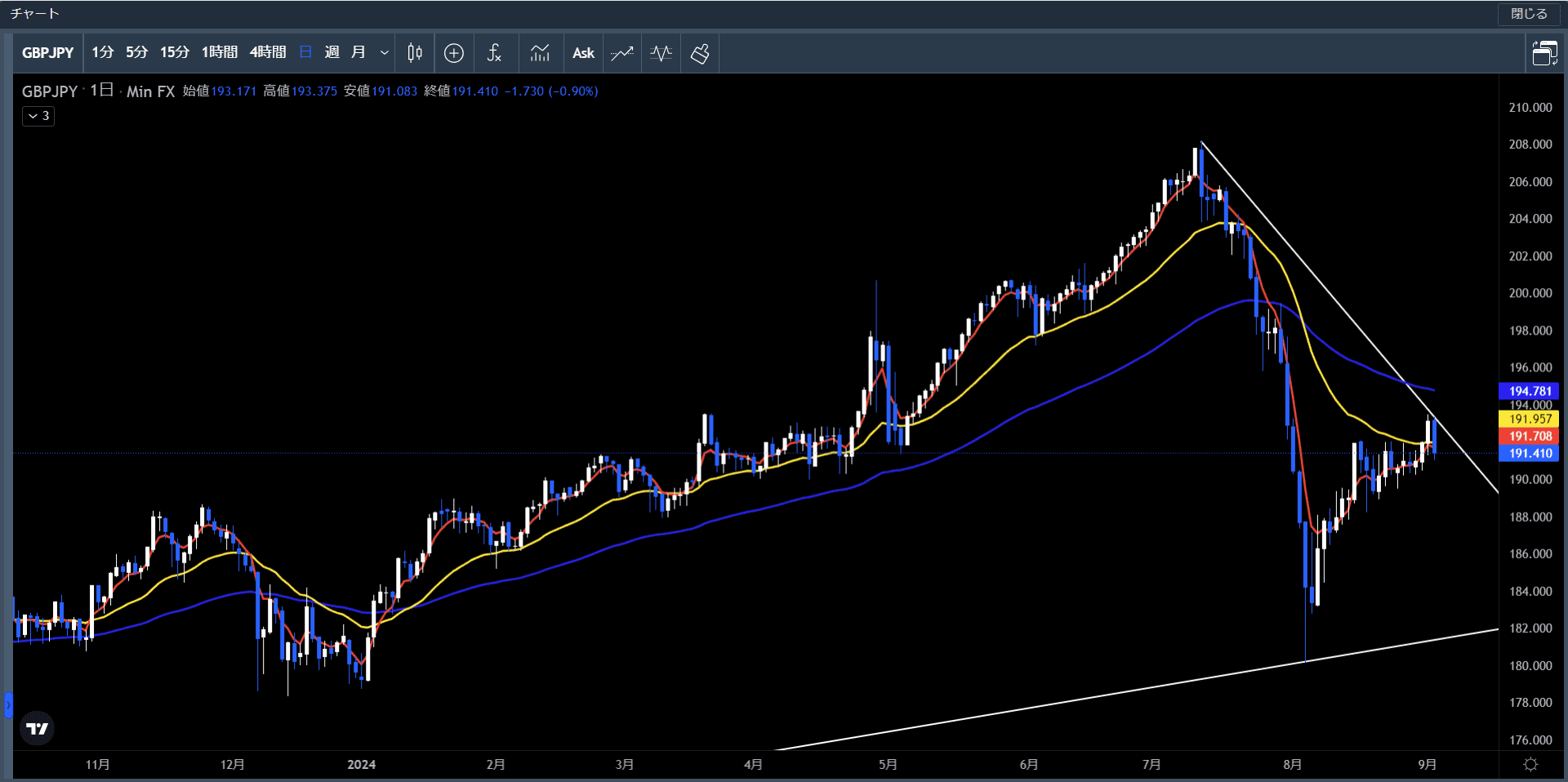This screenshot has width=1568, height=782.
Task: Select the 15分 timeframe
Action: tap(175, 52)
